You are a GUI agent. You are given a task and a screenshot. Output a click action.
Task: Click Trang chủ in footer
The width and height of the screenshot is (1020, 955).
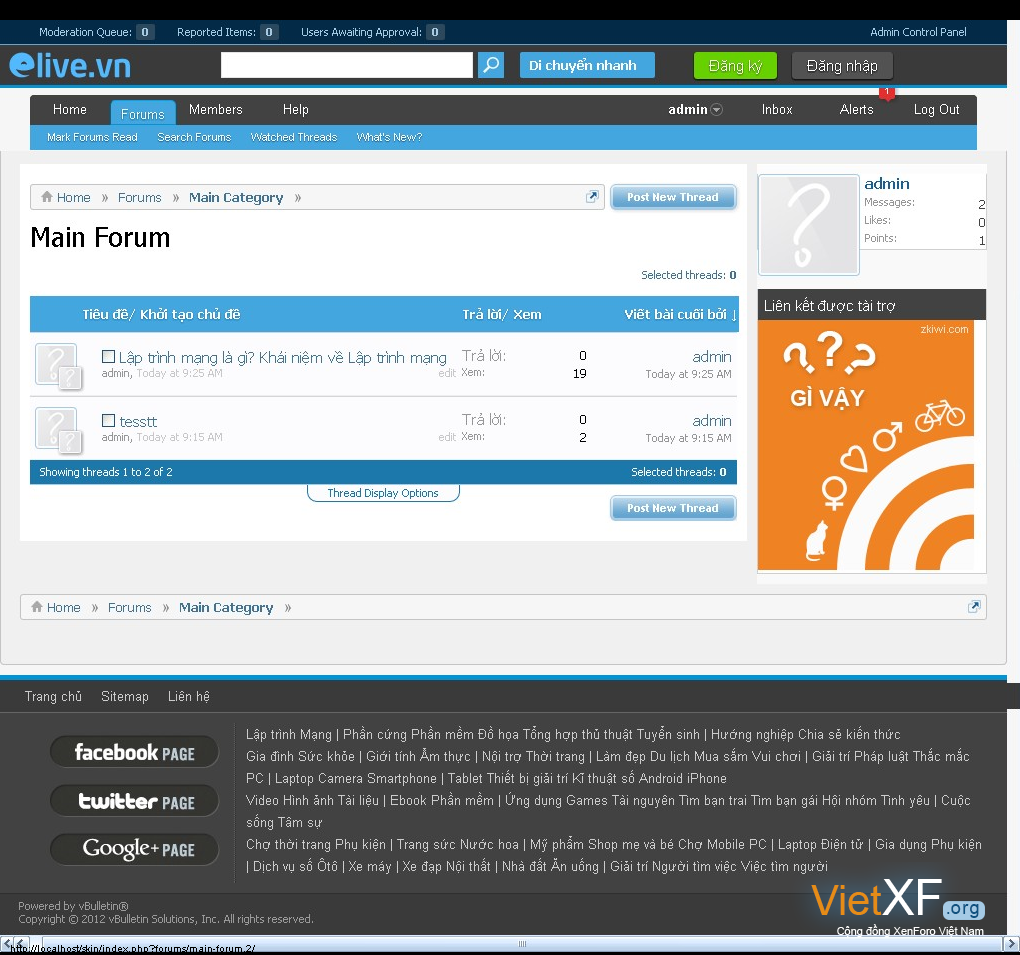point(53,696)
